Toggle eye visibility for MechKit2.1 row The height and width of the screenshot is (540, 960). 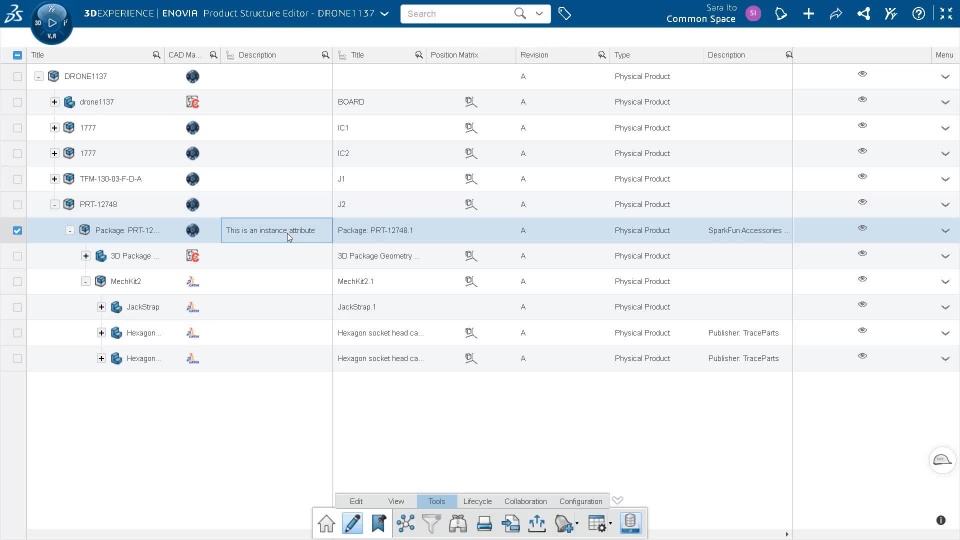coord(862,279)
